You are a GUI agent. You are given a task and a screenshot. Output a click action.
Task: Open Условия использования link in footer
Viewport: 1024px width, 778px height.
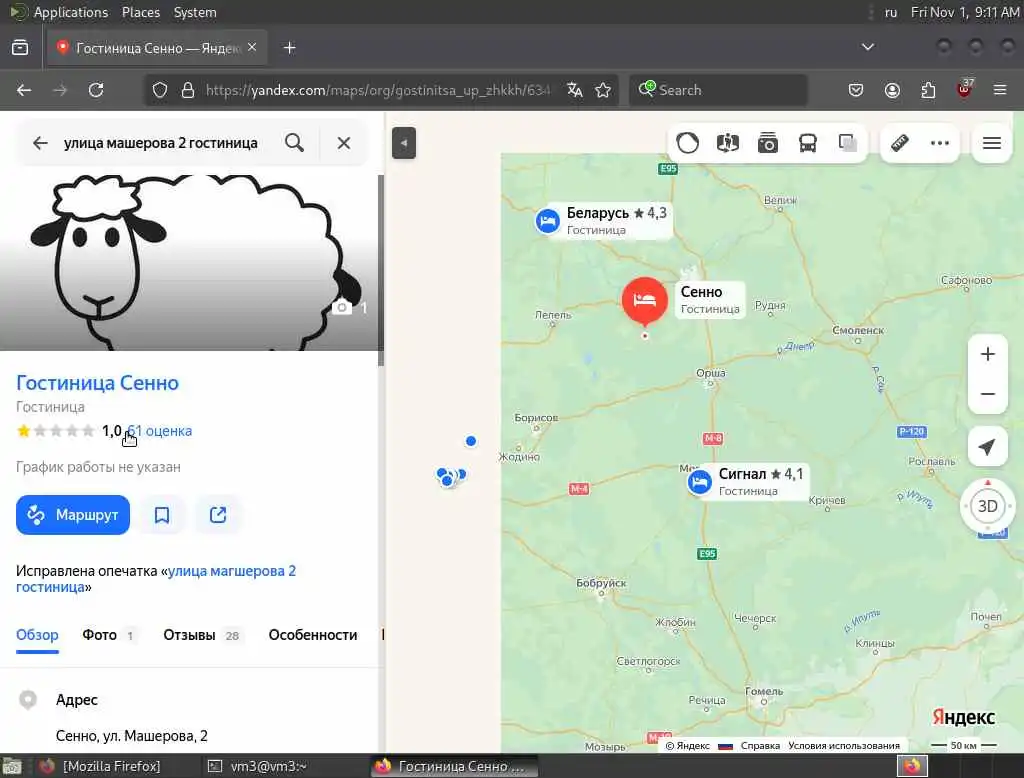844,746
